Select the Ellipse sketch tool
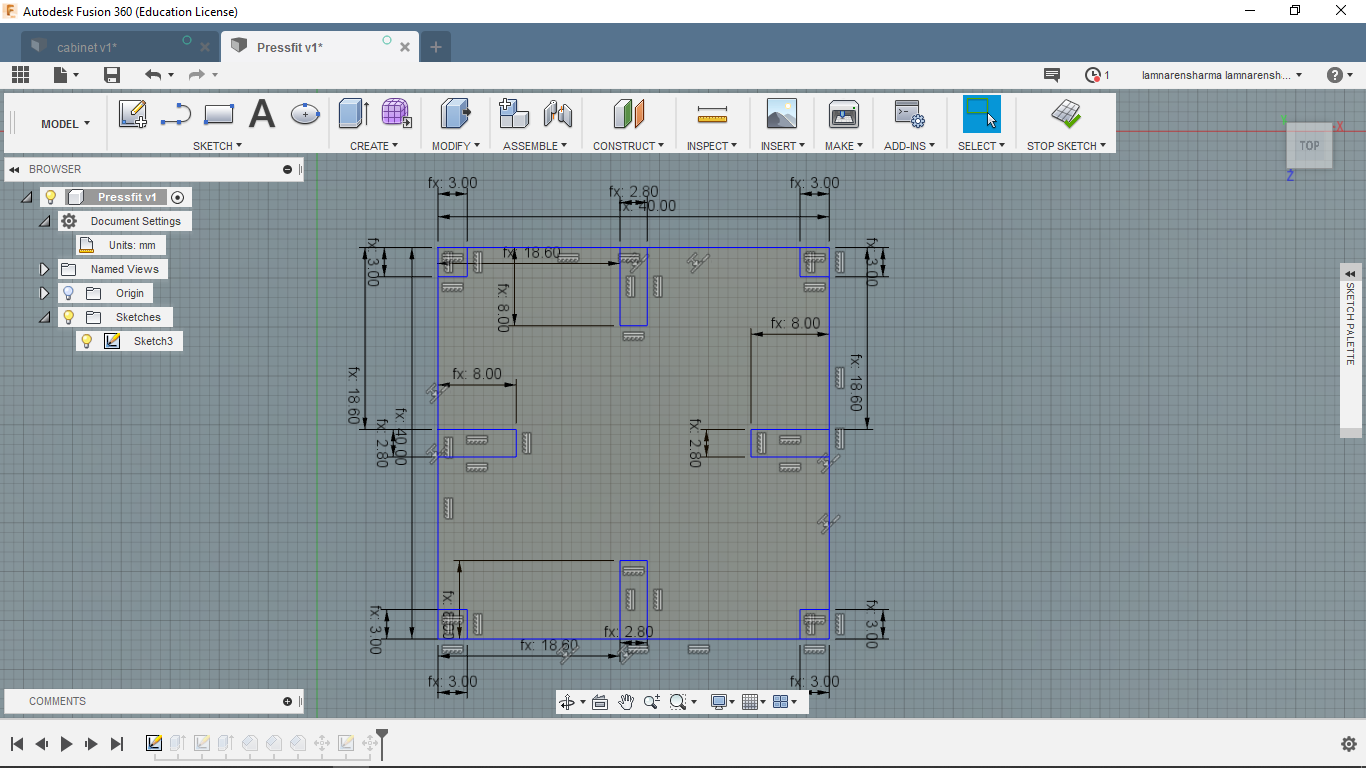1366x768 pixels. (305, 114)
